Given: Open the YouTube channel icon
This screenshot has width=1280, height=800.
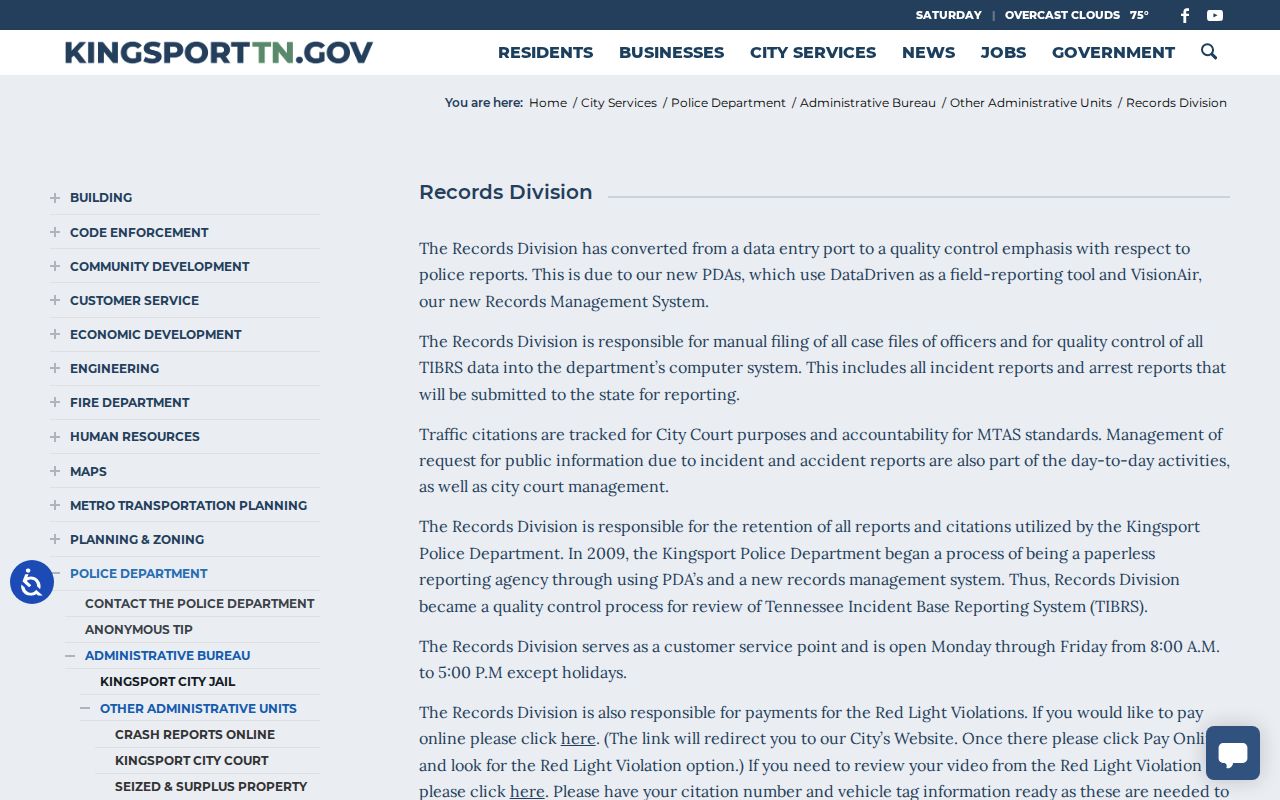Looking at the screenshot, I should 1215,15.
